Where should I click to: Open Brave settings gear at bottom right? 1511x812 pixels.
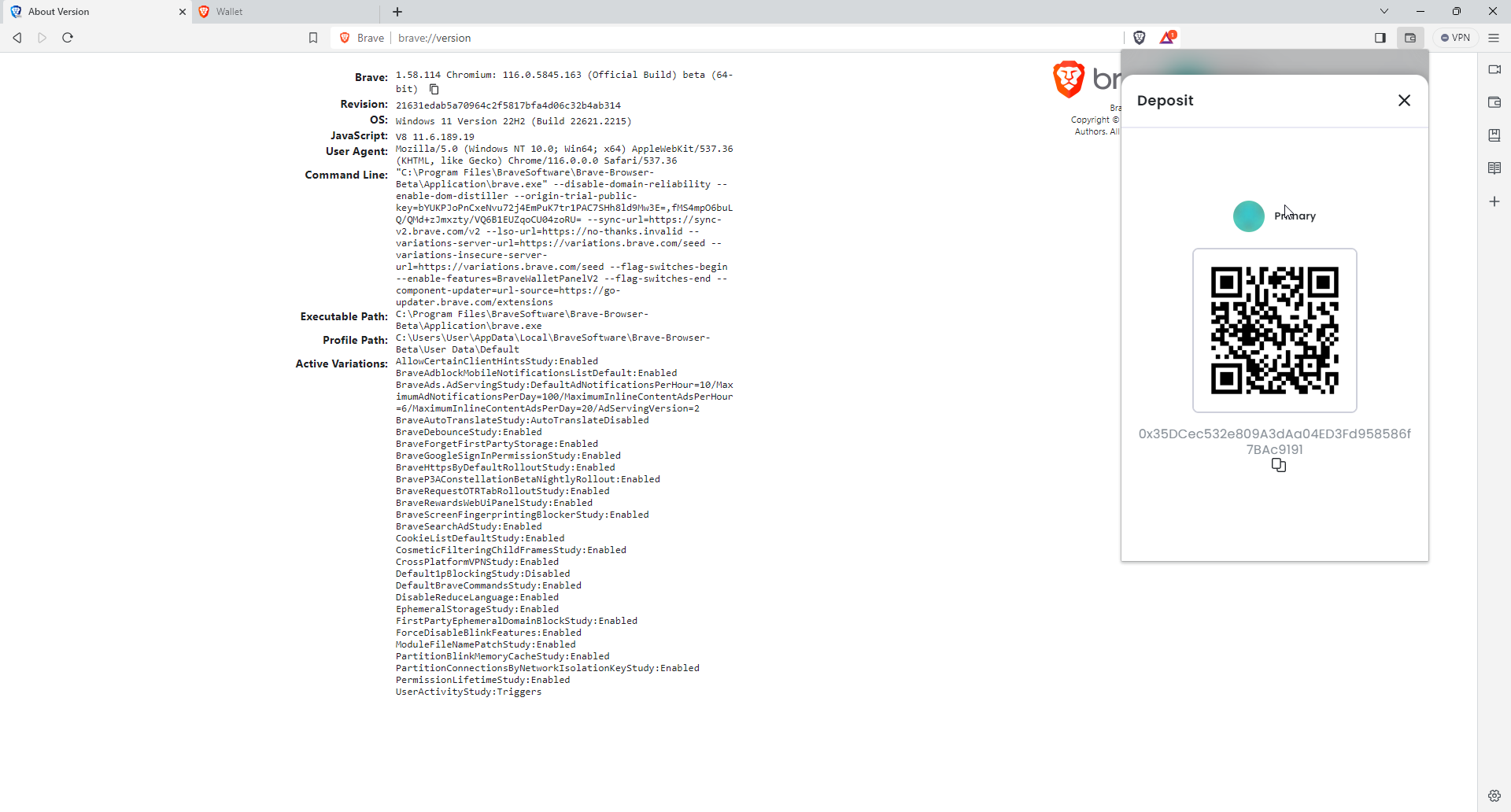pyautogui.click(x=1494, y=795)
